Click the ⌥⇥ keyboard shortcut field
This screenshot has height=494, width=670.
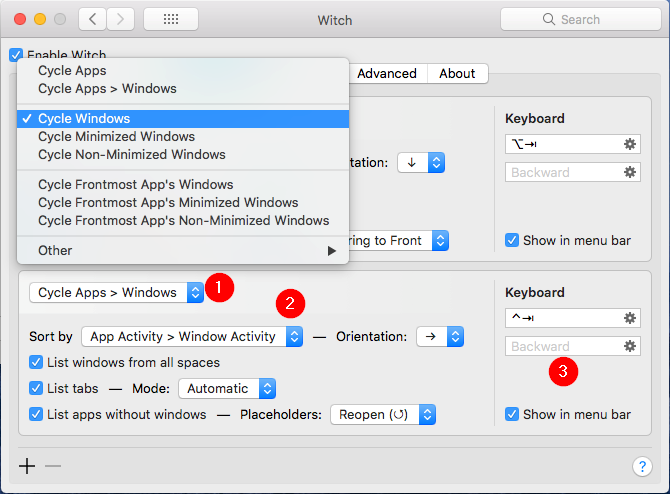coord(573,144)
